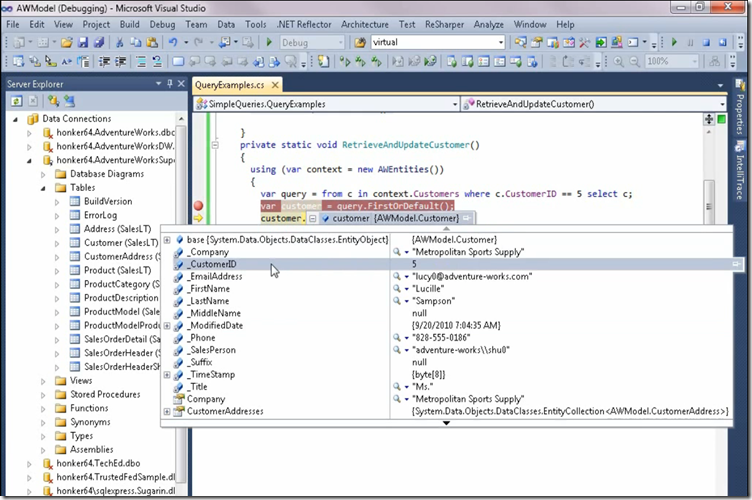Collapse RetrieveAndUpdateCustomer method outline box
The height and width of the screenshot is (500, 752).
coord(215,145)
